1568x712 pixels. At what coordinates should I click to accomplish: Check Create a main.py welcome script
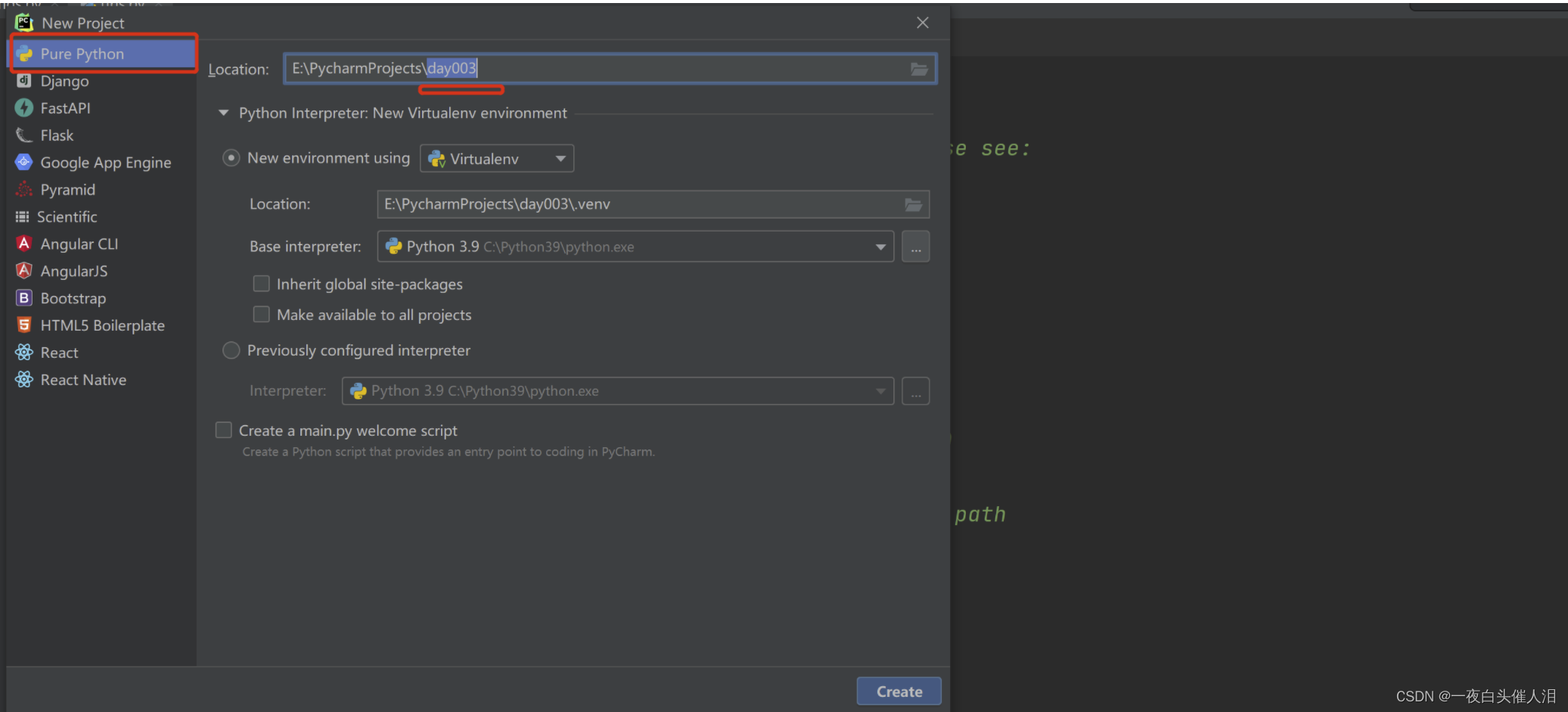[223, 430]
